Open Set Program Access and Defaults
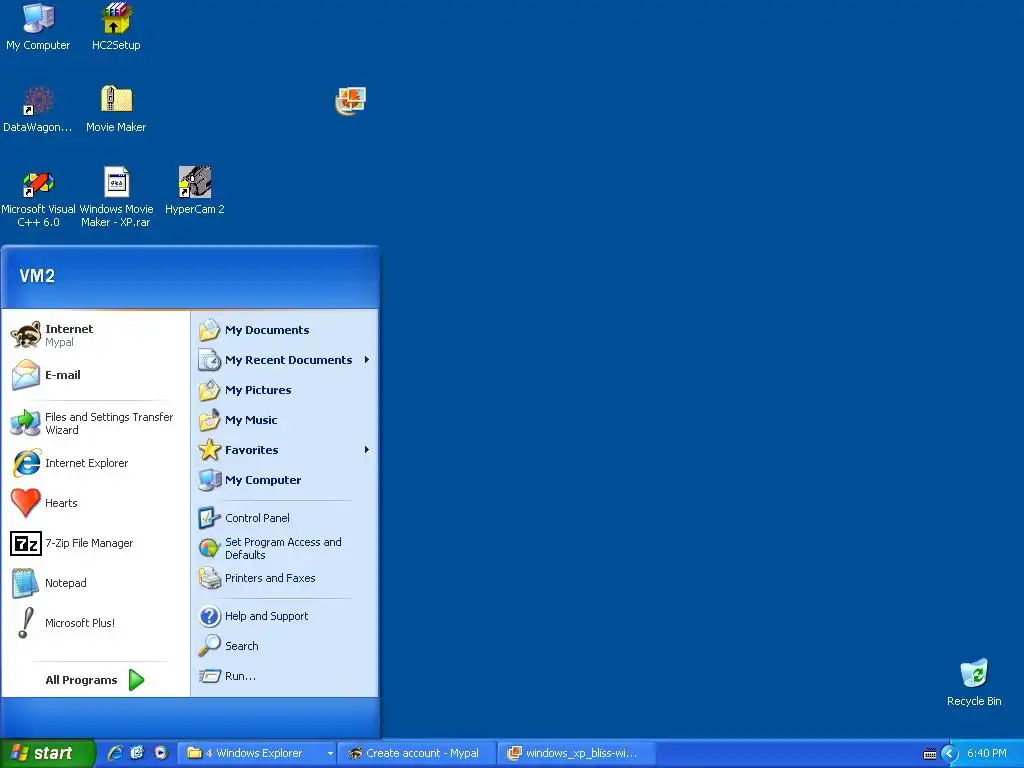The height and width of the screenshot is (768, 1024). click(285, 548)
